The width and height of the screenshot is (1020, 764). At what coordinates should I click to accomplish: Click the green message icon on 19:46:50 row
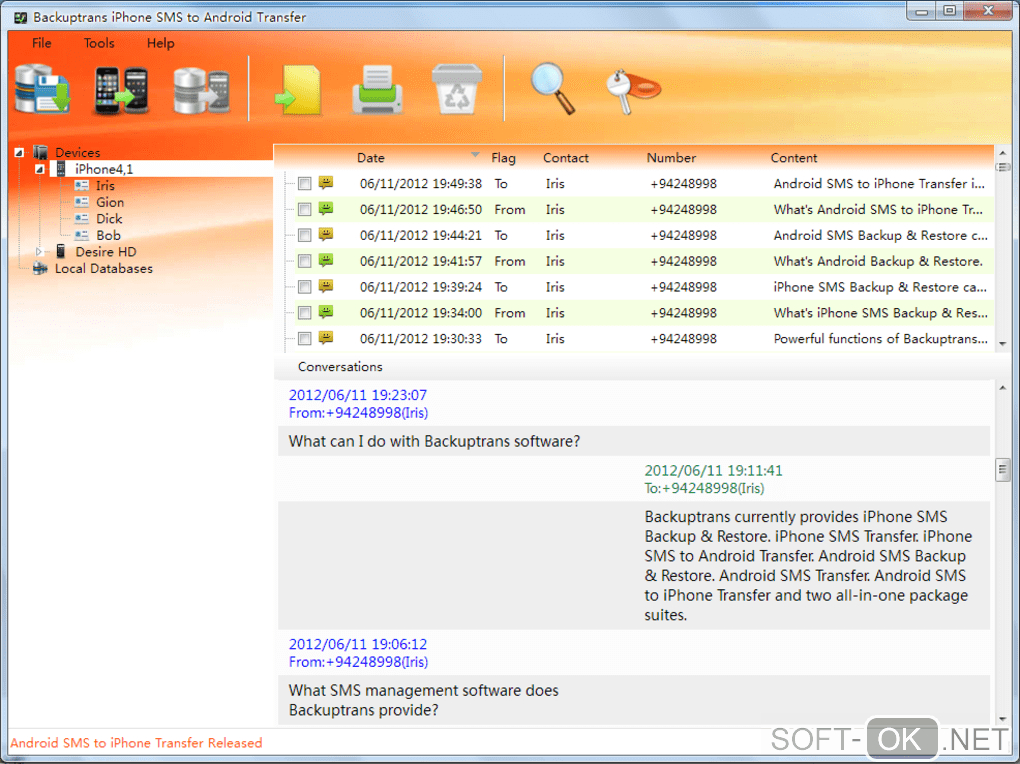pyautogui.click(x=326, y=209)
